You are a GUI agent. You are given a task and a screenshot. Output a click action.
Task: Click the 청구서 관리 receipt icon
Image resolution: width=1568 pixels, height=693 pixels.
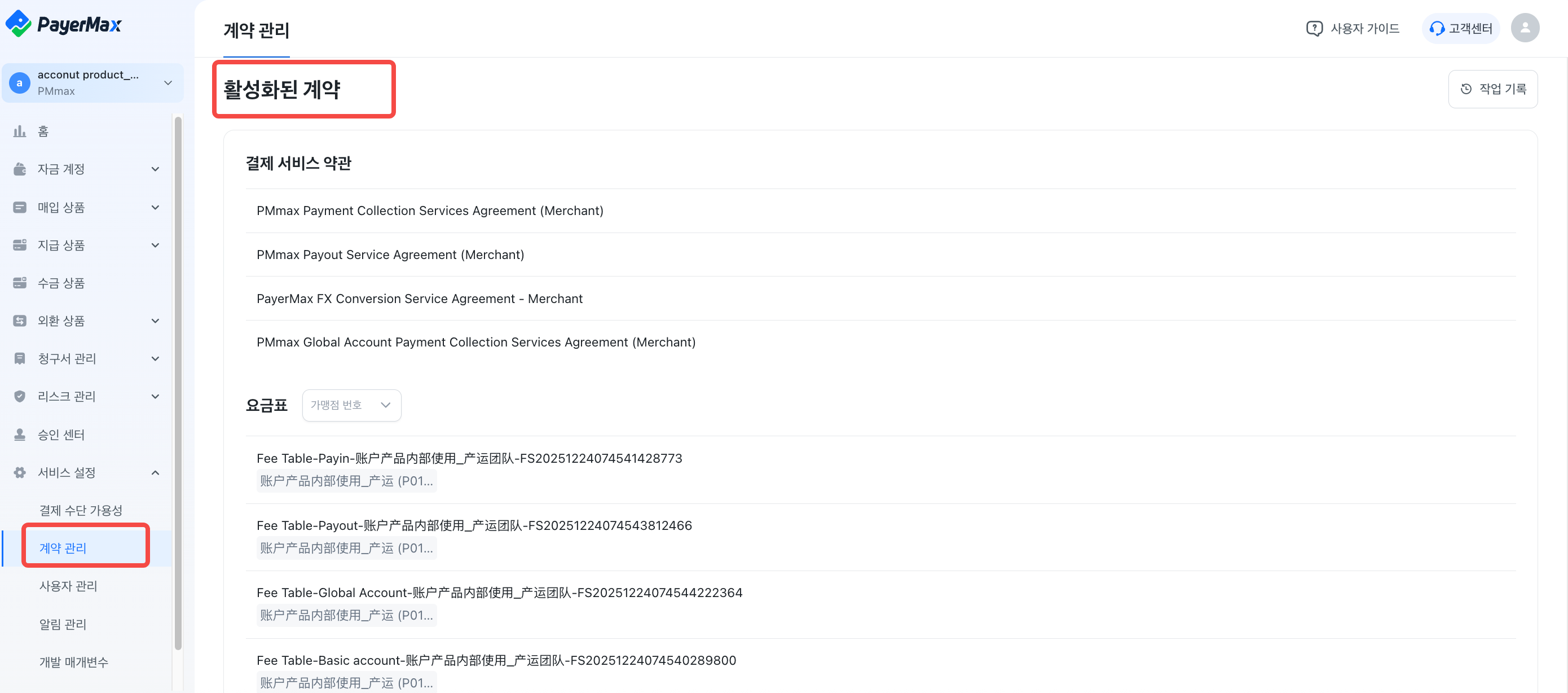[20, 358]
